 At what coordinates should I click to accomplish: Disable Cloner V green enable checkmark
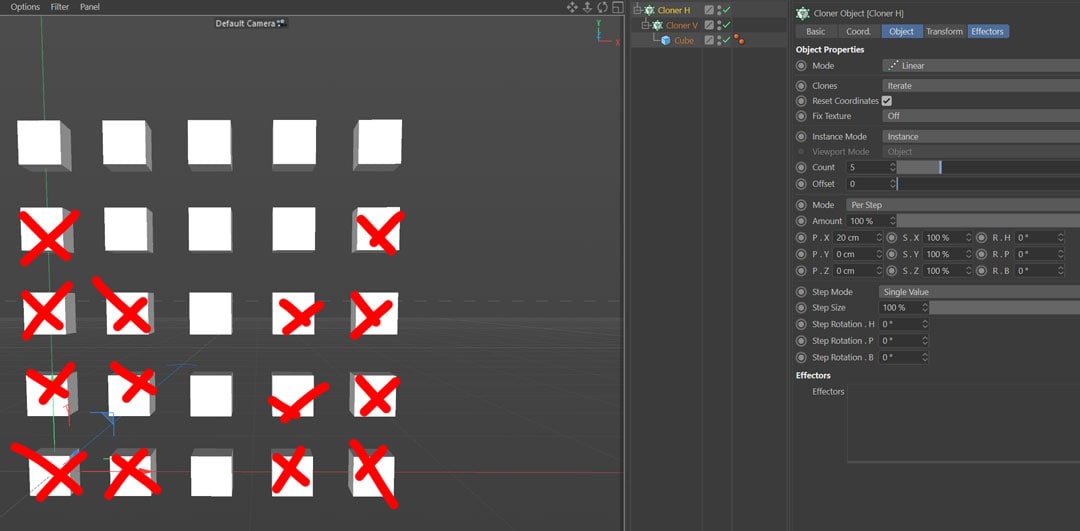(726, 25)
